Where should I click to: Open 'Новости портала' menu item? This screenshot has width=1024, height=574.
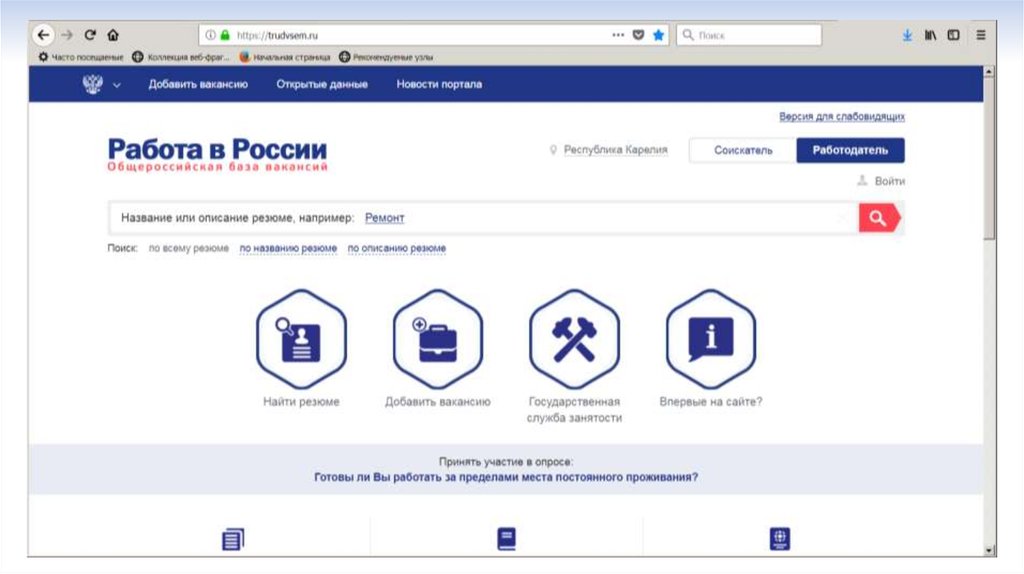coord(439,84)
